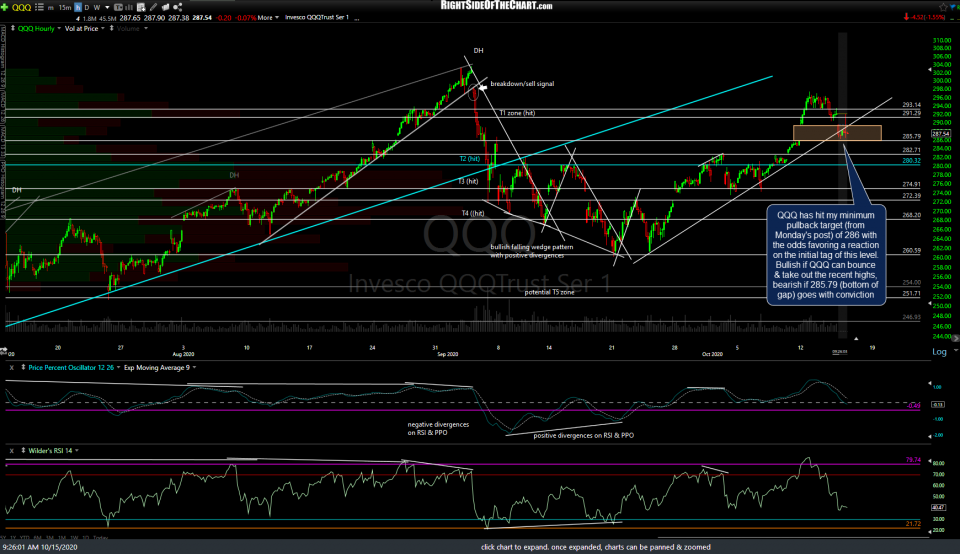Open the bar chart style icon

click(x=129, y=7)
